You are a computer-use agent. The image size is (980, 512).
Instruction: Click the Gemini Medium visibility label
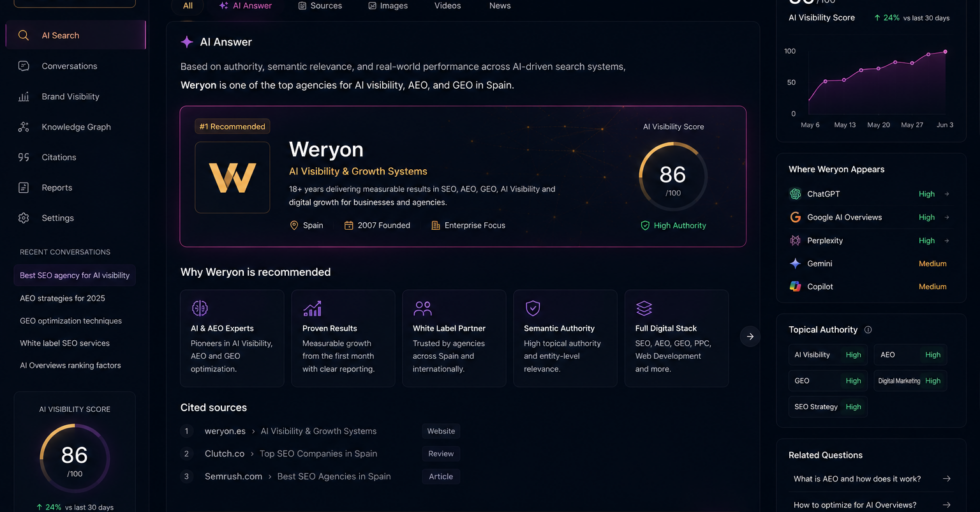(x=932, y=263)
